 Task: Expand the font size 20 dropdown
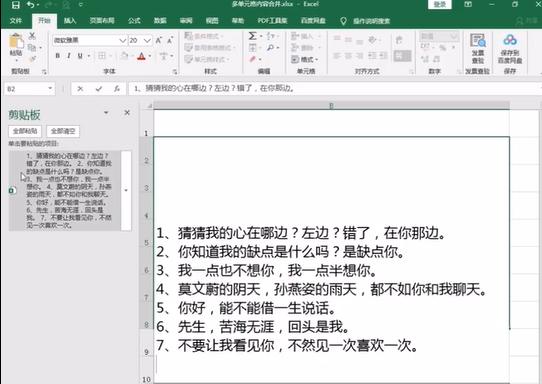(147, 40)
